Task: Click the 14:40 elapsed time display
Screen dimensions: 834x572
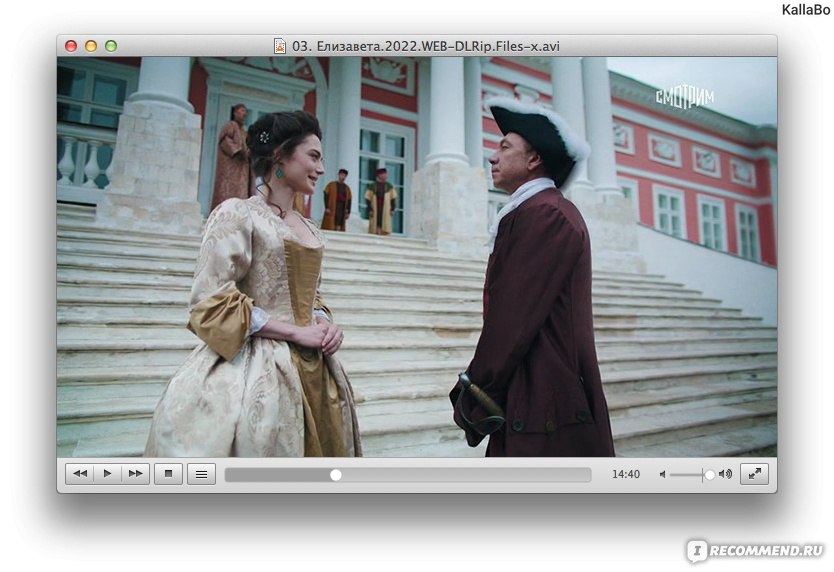Action: [x=626, y=474]
